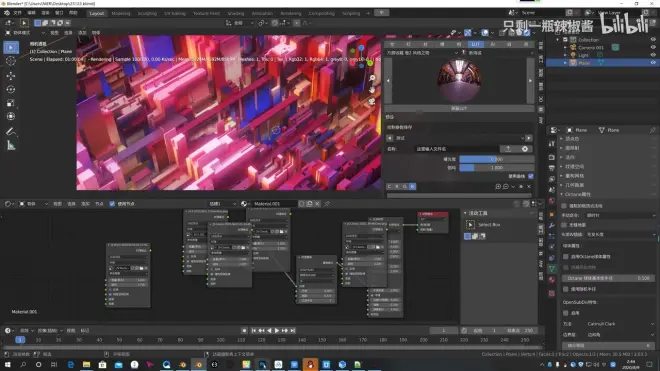Click the LUT preview sphere thumbnail
This screenshot has width=660, height=371.
tap(459, 80)
